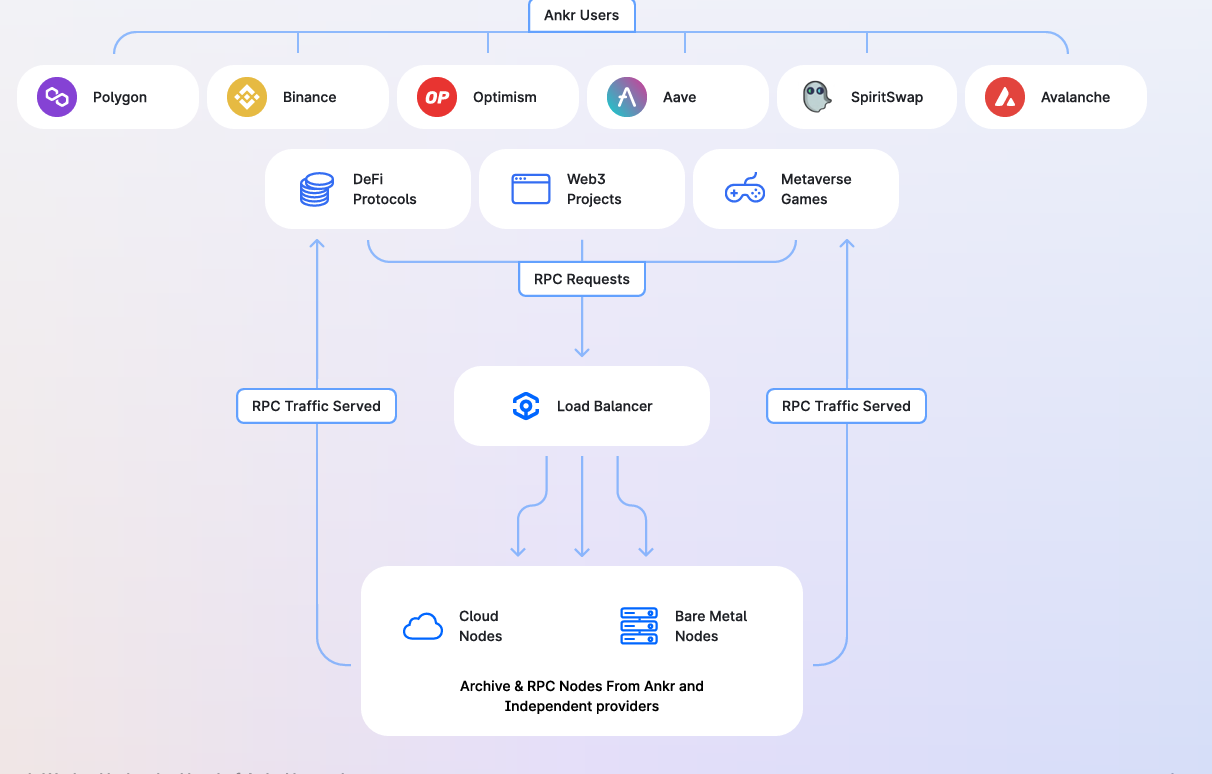1212x774 pixels.
Task: Select the right RPC Traffic Served label
Action: click(x=846, y=406)
